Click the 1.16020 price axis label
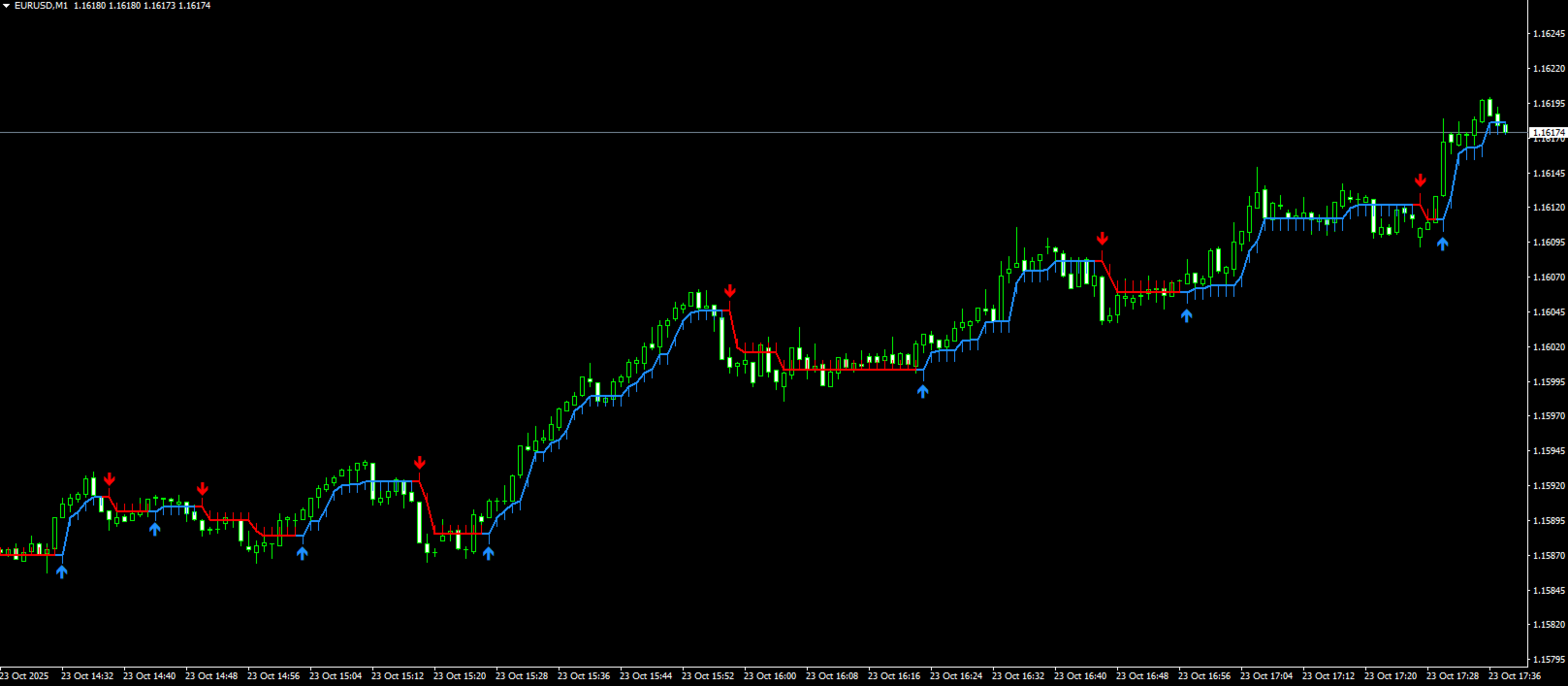Viewport: 1568px width, 686px height. (x=1549, y=347)
